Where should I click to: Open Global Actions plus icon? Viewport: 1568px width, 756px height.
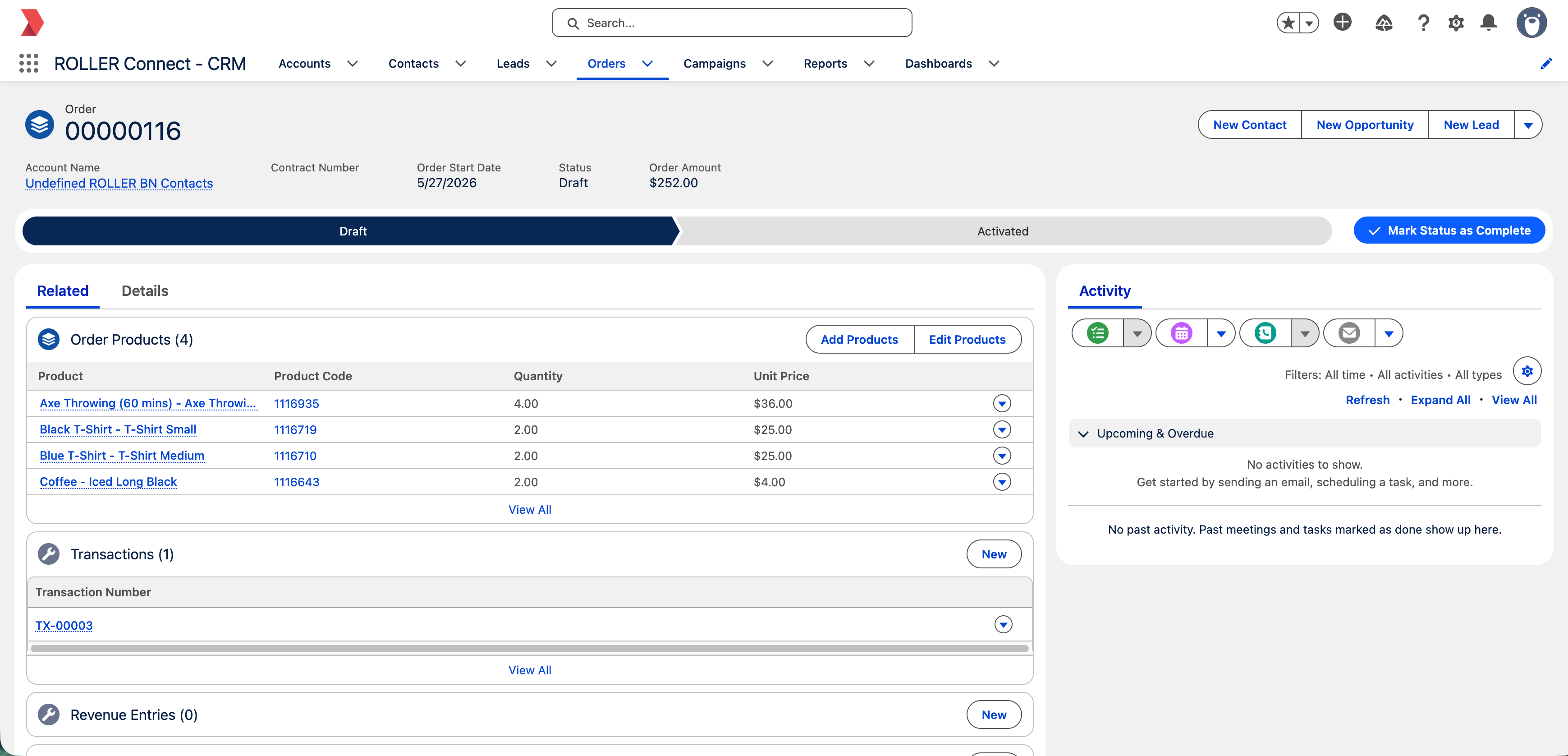1342,22
